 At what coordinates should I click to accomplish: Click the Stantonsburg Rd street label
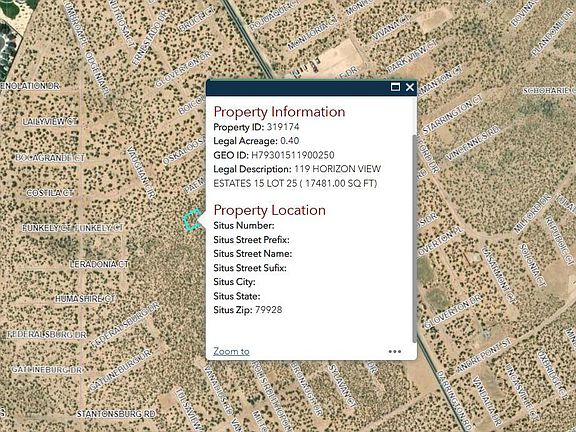pos(116,414)
